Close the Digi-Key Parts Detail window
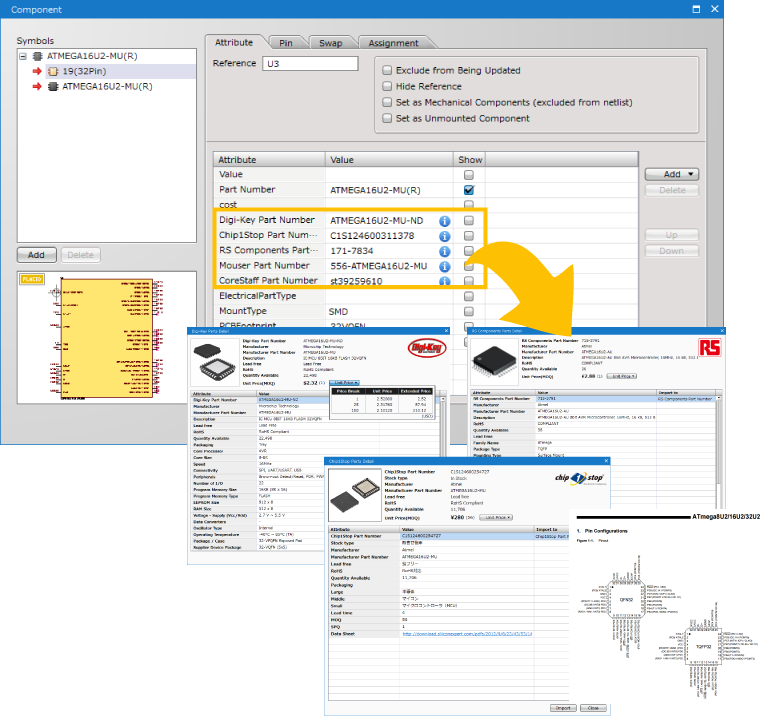This screenshot has width=770, height=716. pos(446,331)
